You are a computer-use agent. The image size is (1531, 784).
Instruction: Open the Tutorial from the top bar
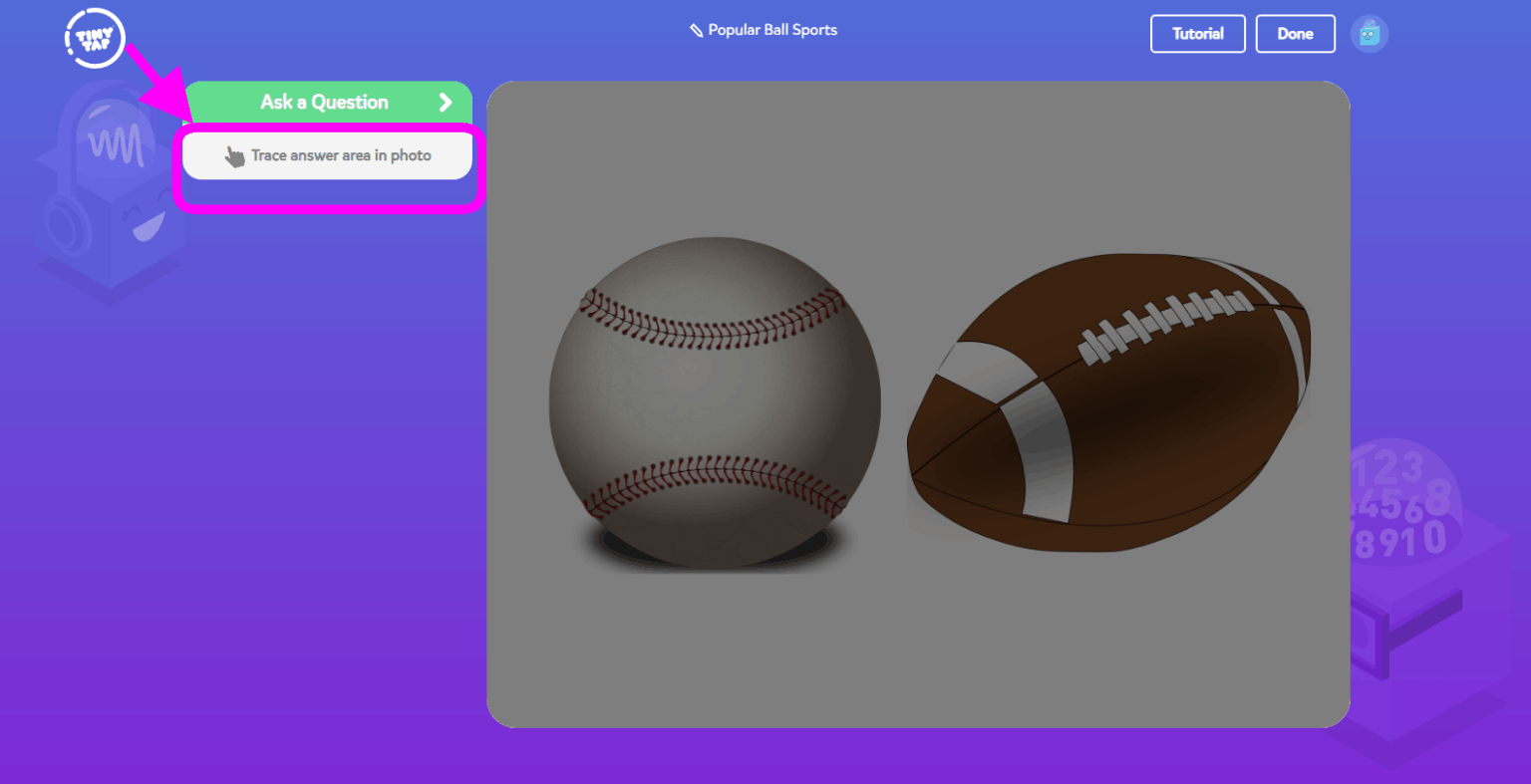click(x=1197, y=33)
